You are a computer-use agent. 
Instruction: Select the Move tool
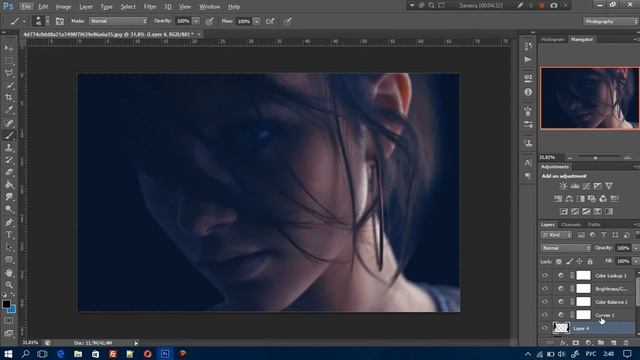[9, 48]
